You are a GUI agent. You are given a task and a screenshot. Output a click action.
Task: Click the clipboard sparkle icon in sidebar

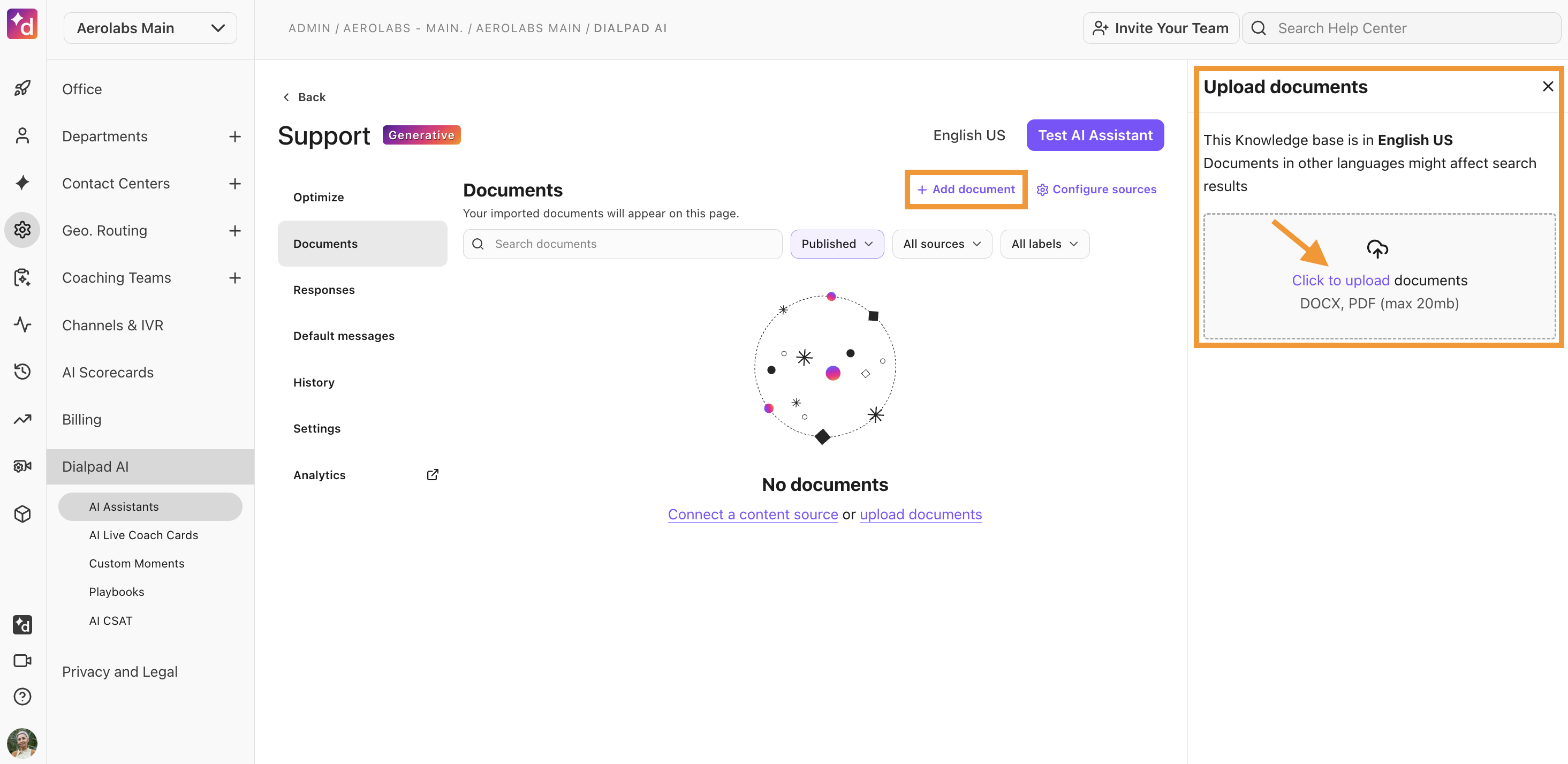(22, 277)
